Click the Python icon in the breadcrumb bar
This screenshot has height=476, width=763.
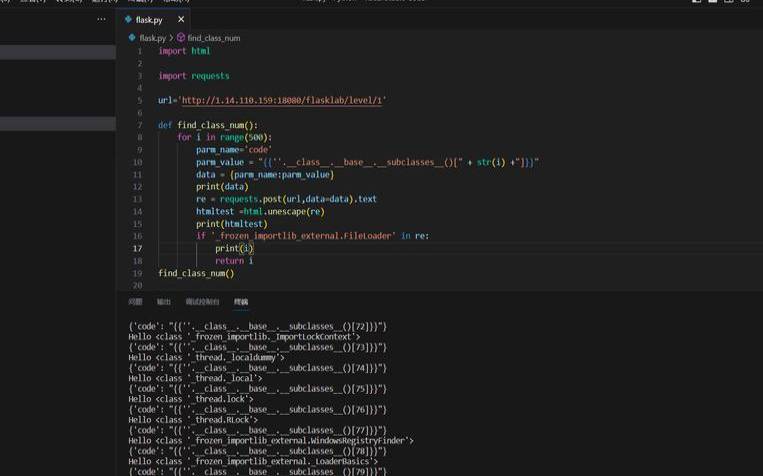(132, 37)
